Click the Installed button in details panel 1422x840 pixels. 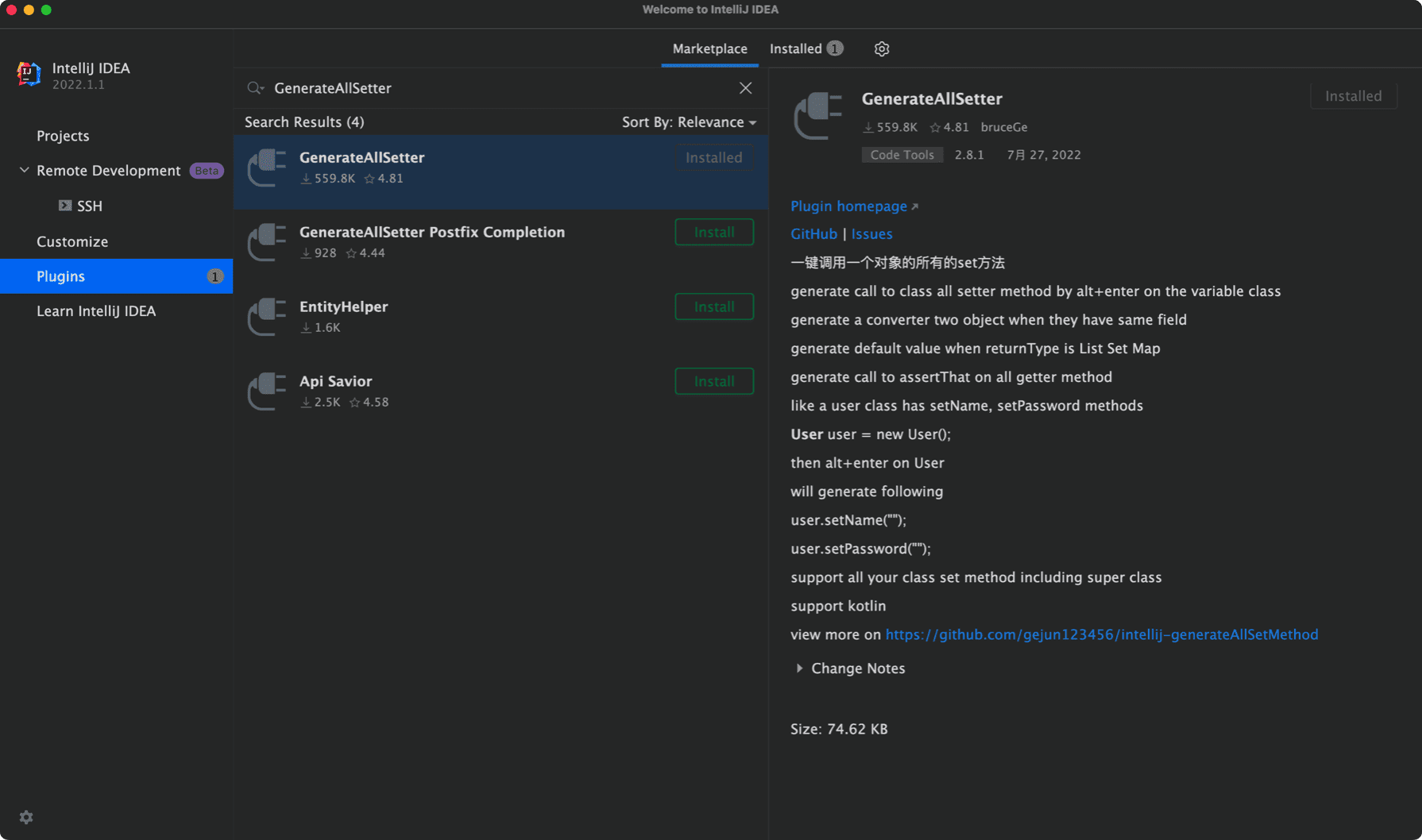(1354, 96)
